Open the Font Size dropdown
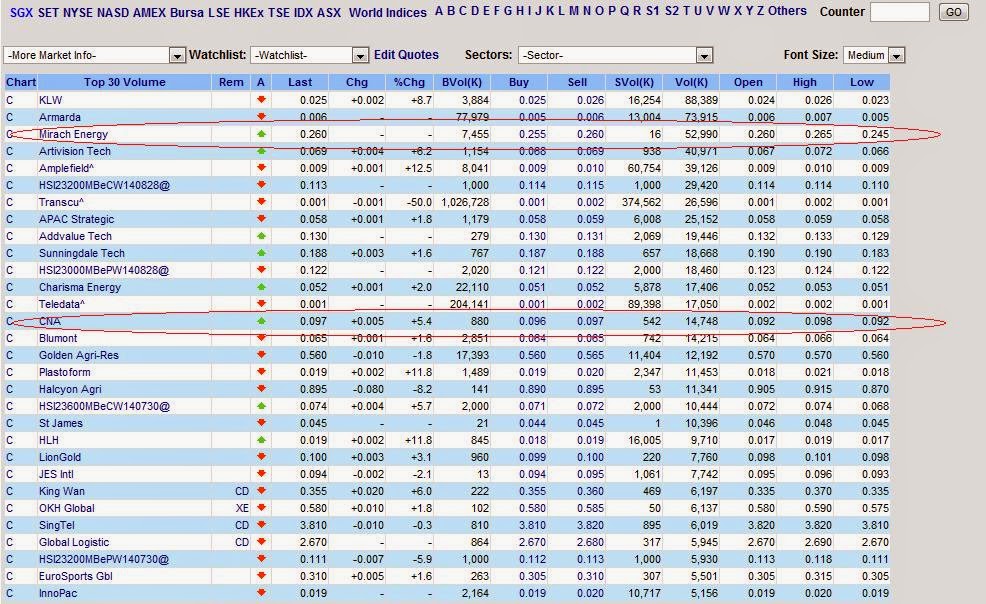986x604 pixels. [873, 55]
